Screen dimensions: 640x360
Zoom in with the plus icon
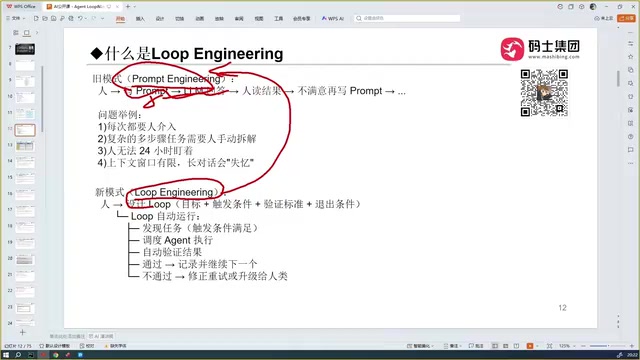[632, 346]
